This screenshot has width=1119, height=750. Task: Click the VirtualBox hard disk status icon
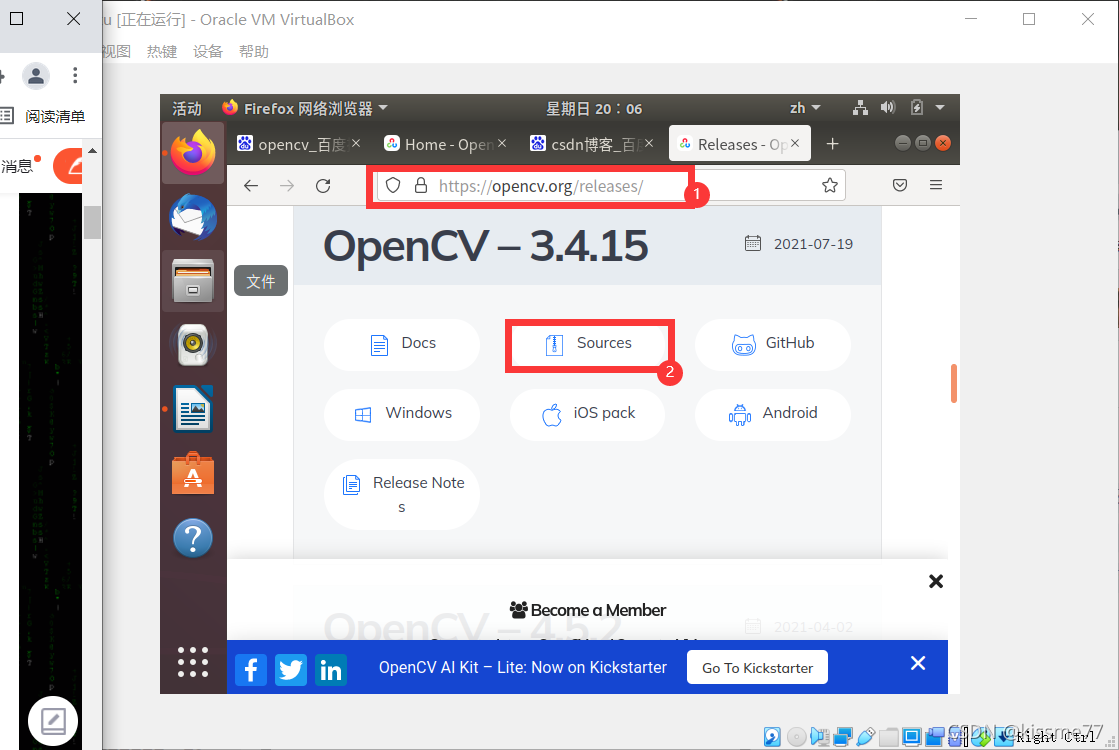click(x=772, y=736)
